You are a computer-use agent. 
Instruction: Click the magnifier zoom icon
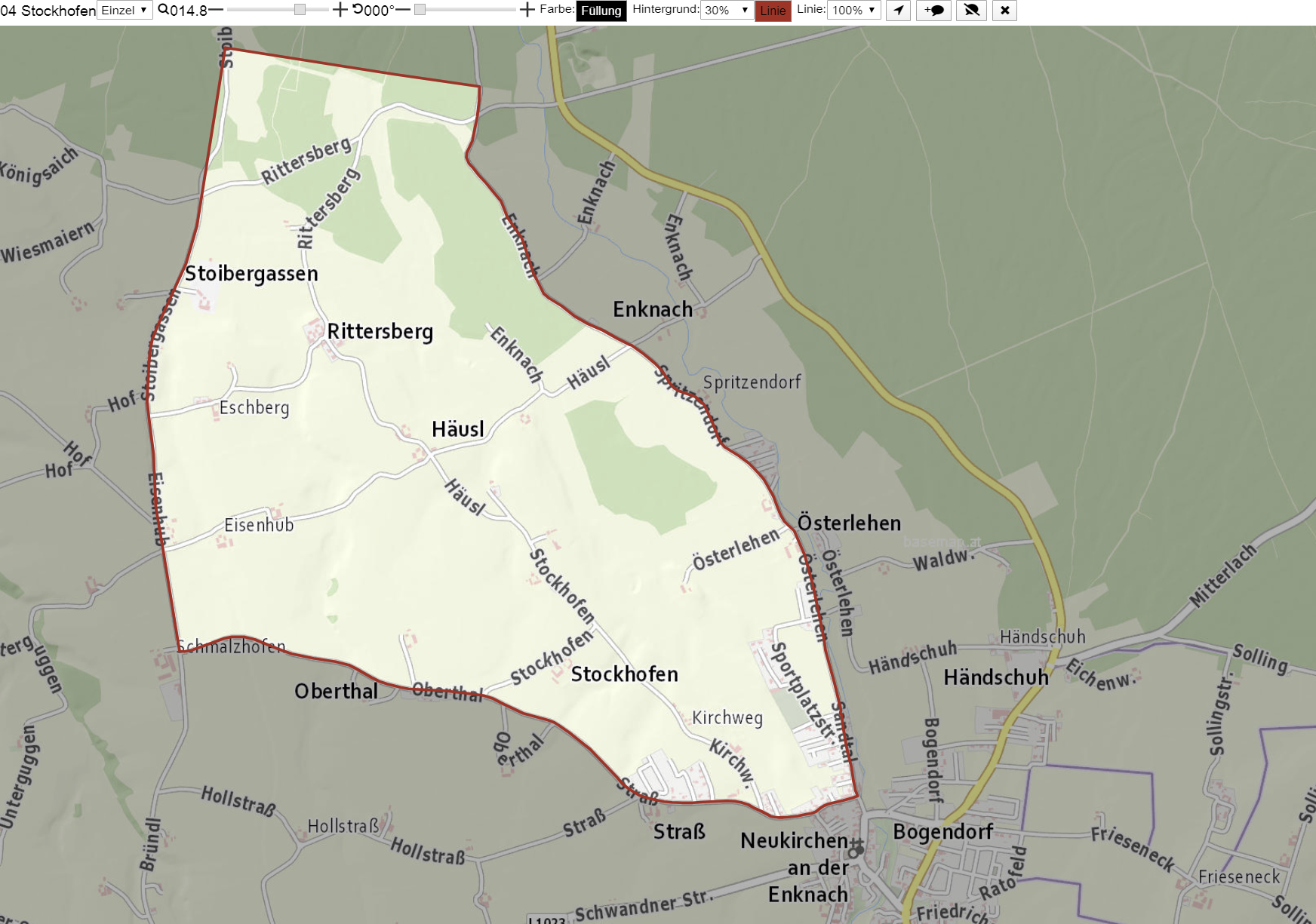(x=163, y=10)
